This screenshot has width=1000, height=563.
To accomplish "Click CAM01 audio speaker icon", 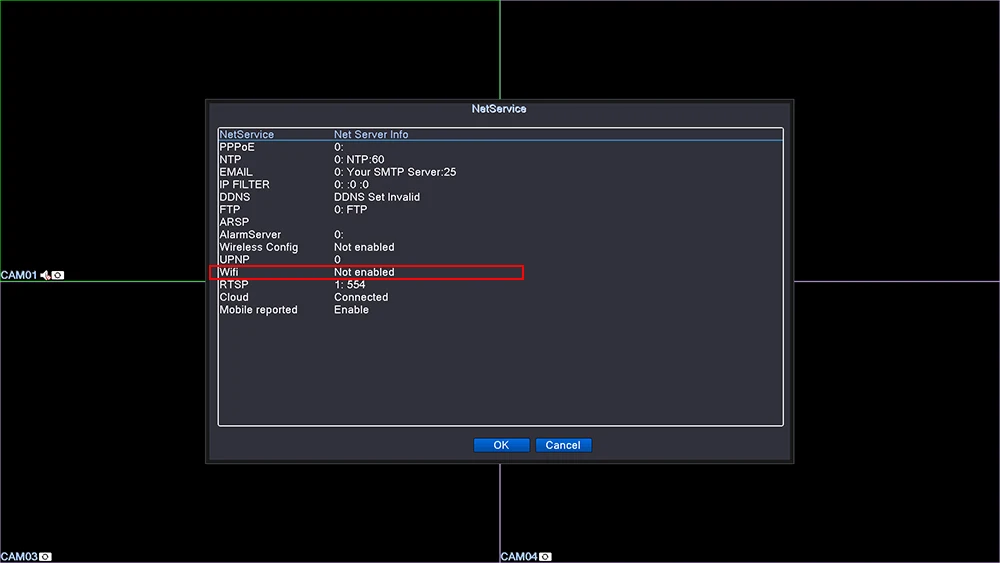I will click(45, 275).
